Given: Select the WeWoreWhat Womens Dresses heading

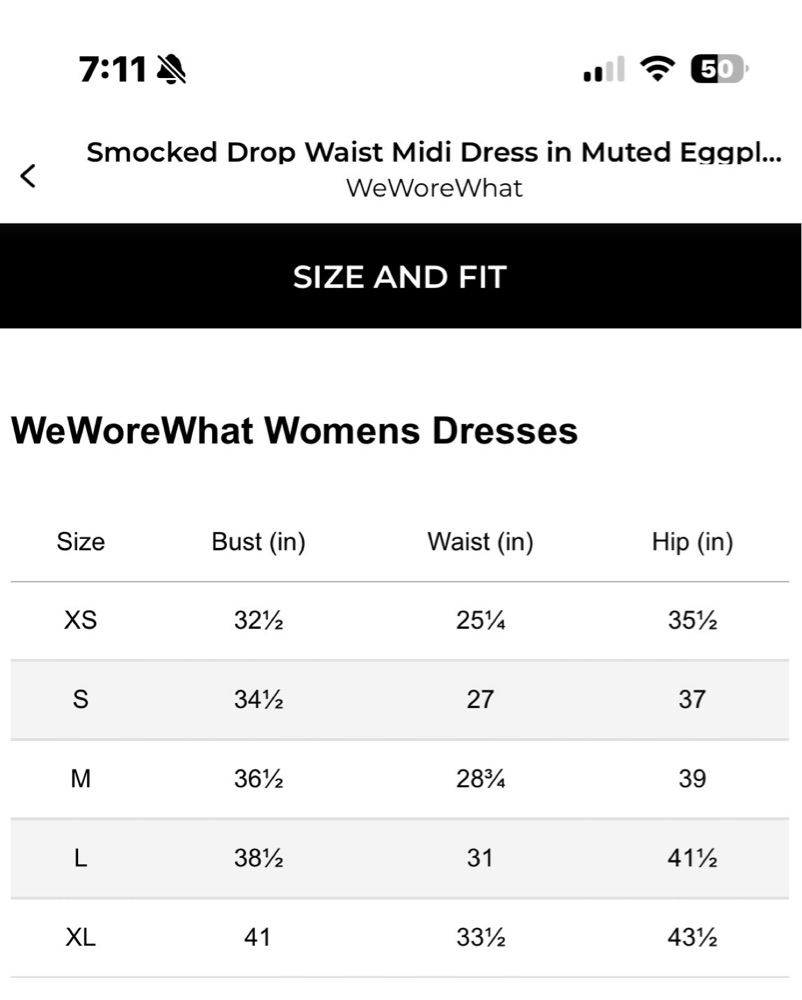Looking at the screenshot, I should pos(295,430).
